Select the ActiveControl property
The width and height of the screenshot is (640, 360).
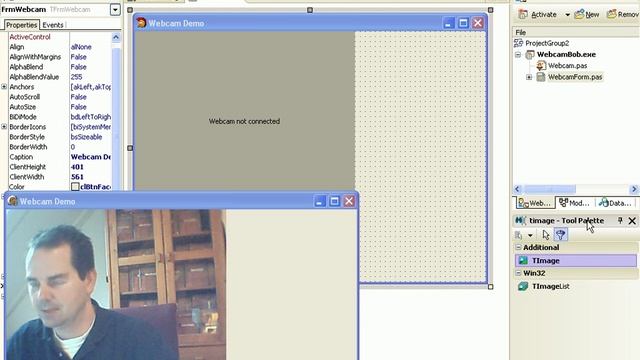30,37
